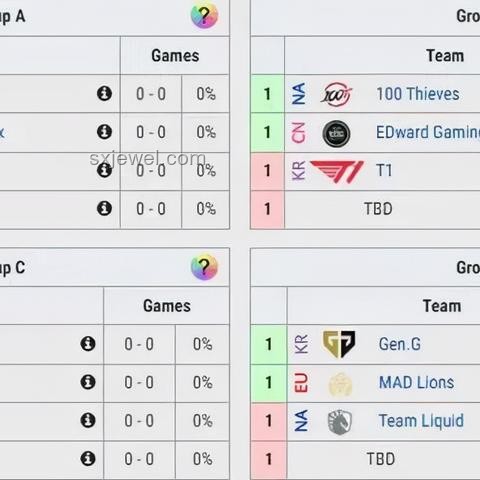Open info icon in second Group A row

[104, 132]
